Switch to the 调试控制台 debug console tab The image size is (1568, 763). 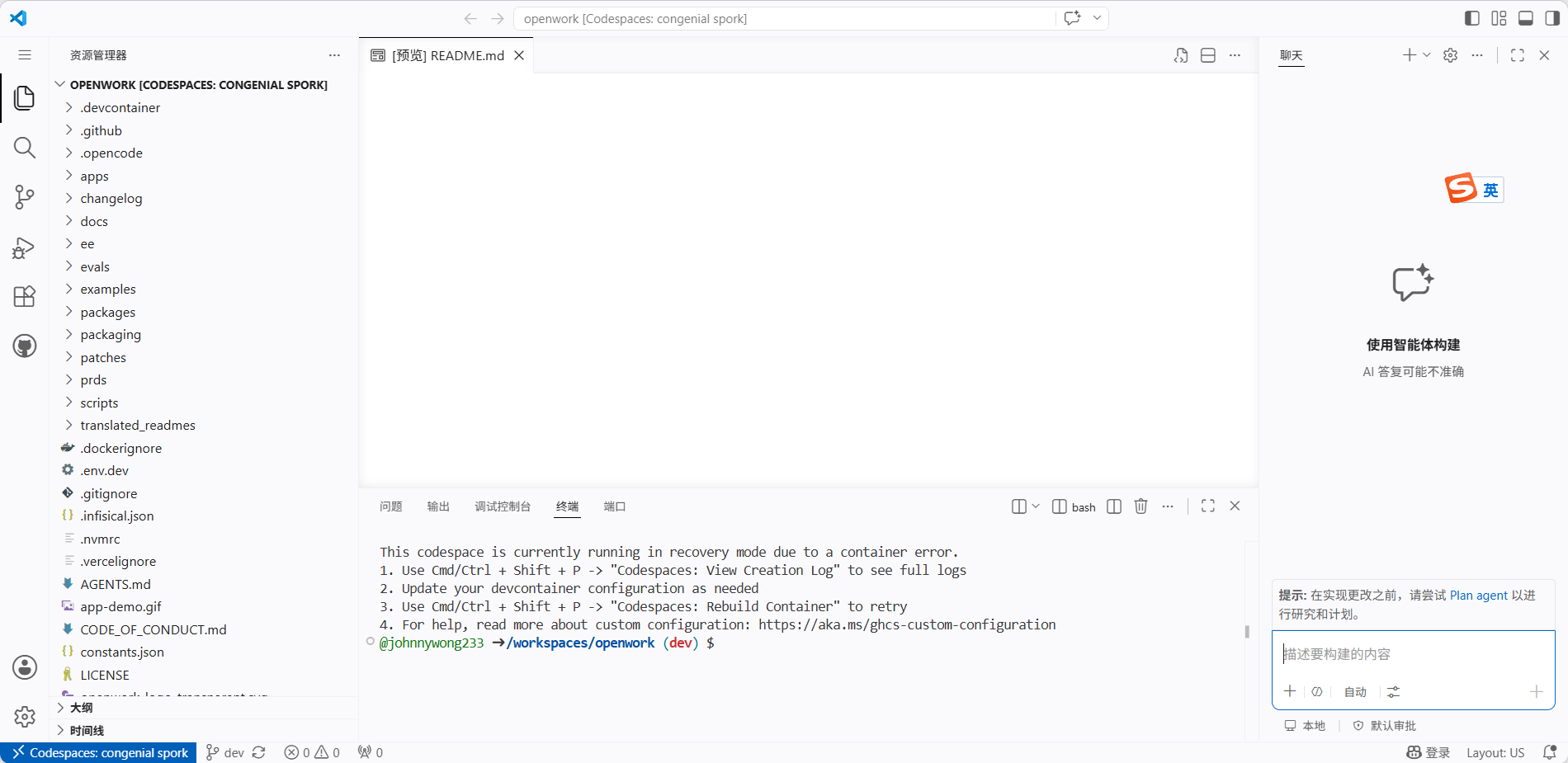[503, 506]
